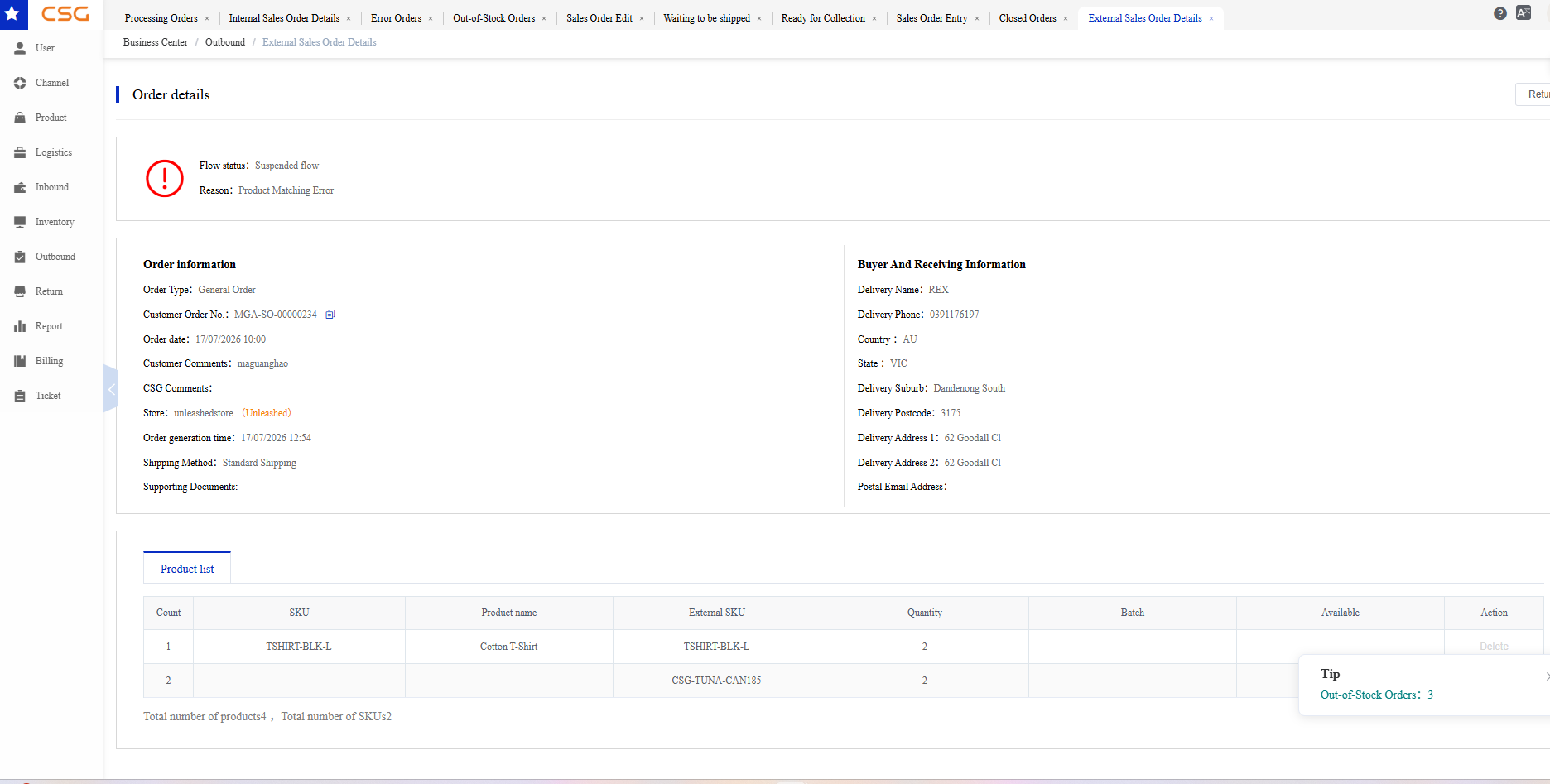Switch to the Internal Sales Order Details tab

point(284,18)
